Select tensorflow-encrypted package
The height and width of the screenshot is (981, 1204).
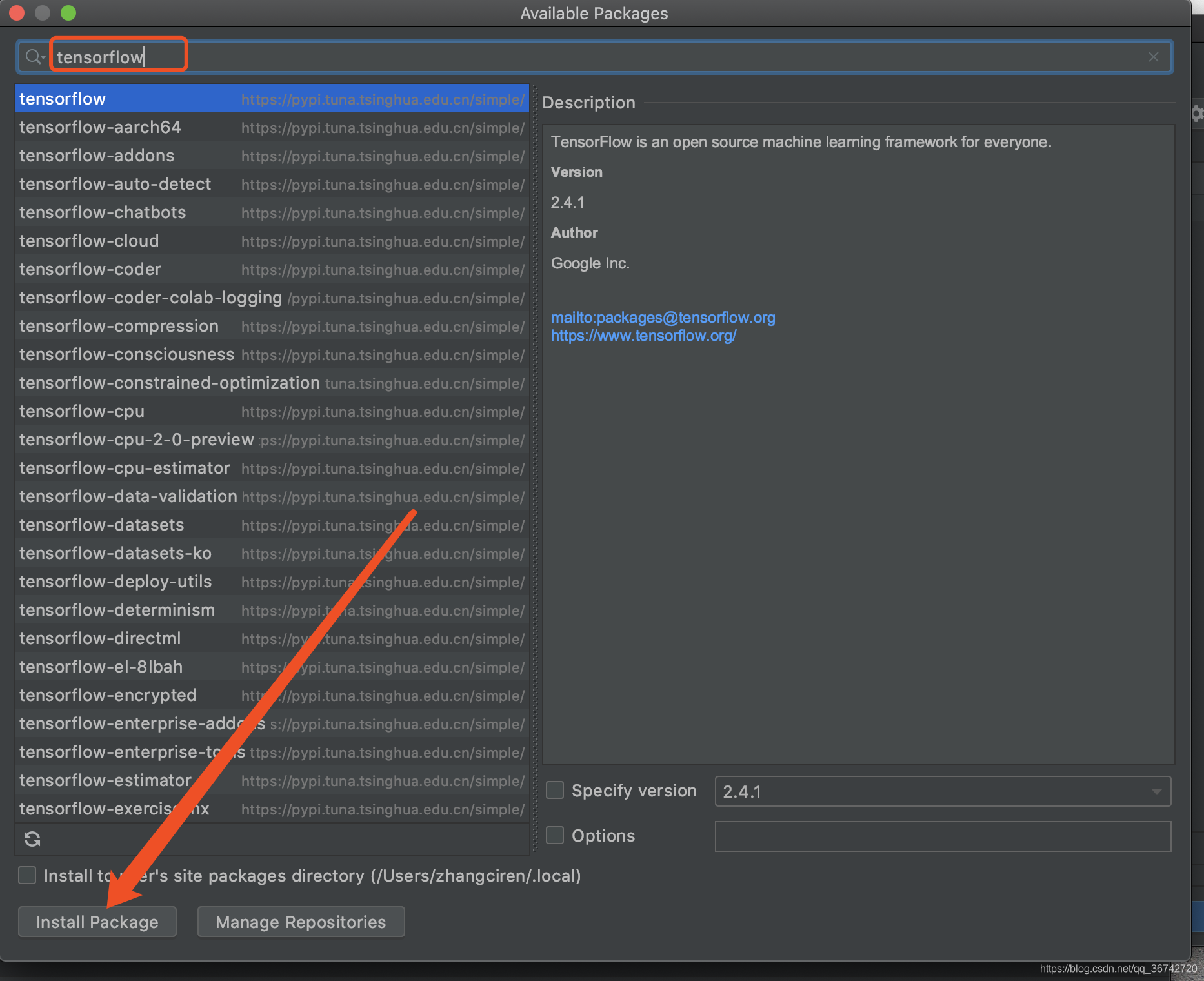coord(272,695)
